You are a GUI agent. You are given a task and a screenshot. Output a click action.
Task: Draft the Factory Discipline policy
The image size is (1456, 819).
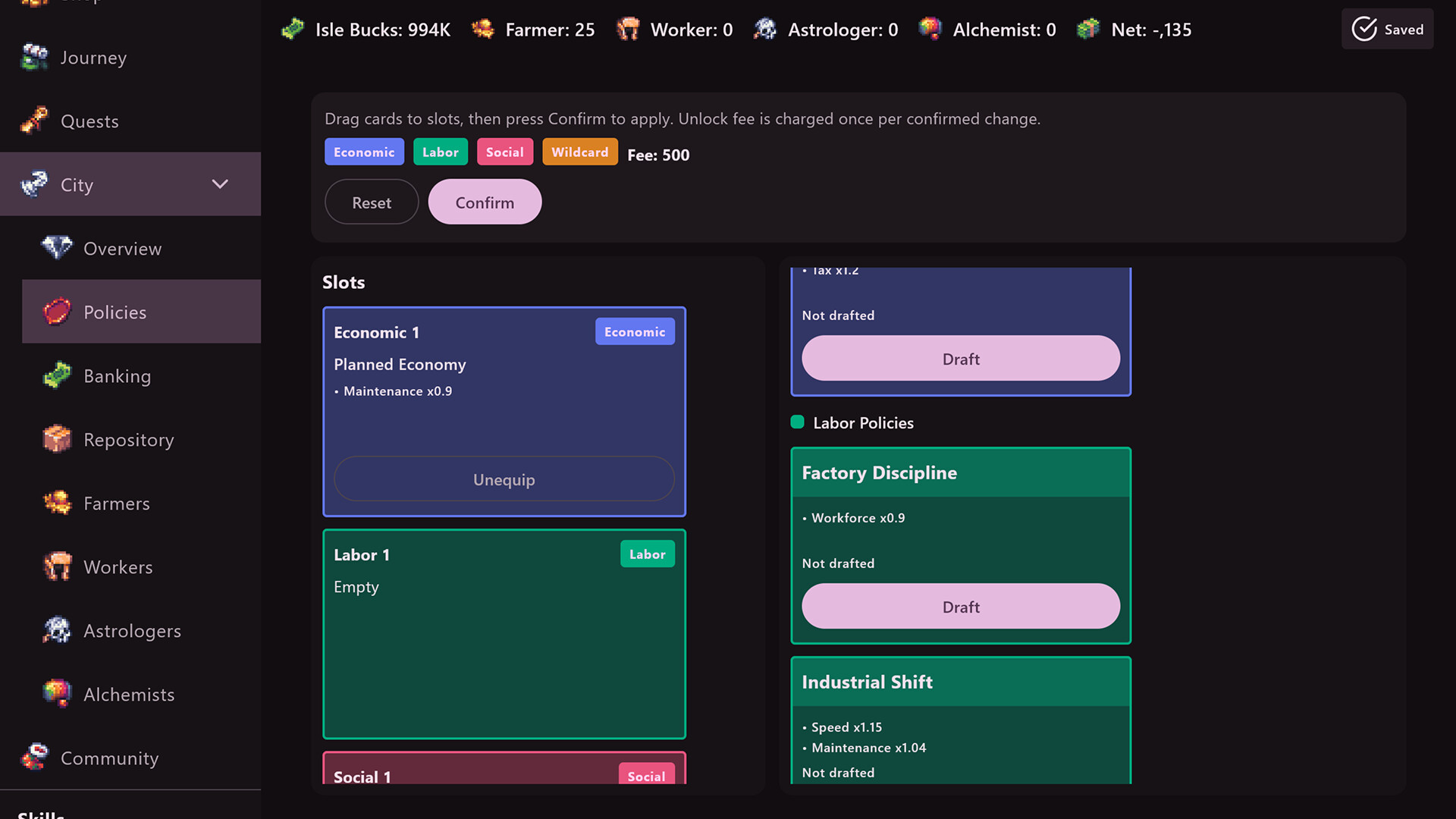tap(960, 607)
